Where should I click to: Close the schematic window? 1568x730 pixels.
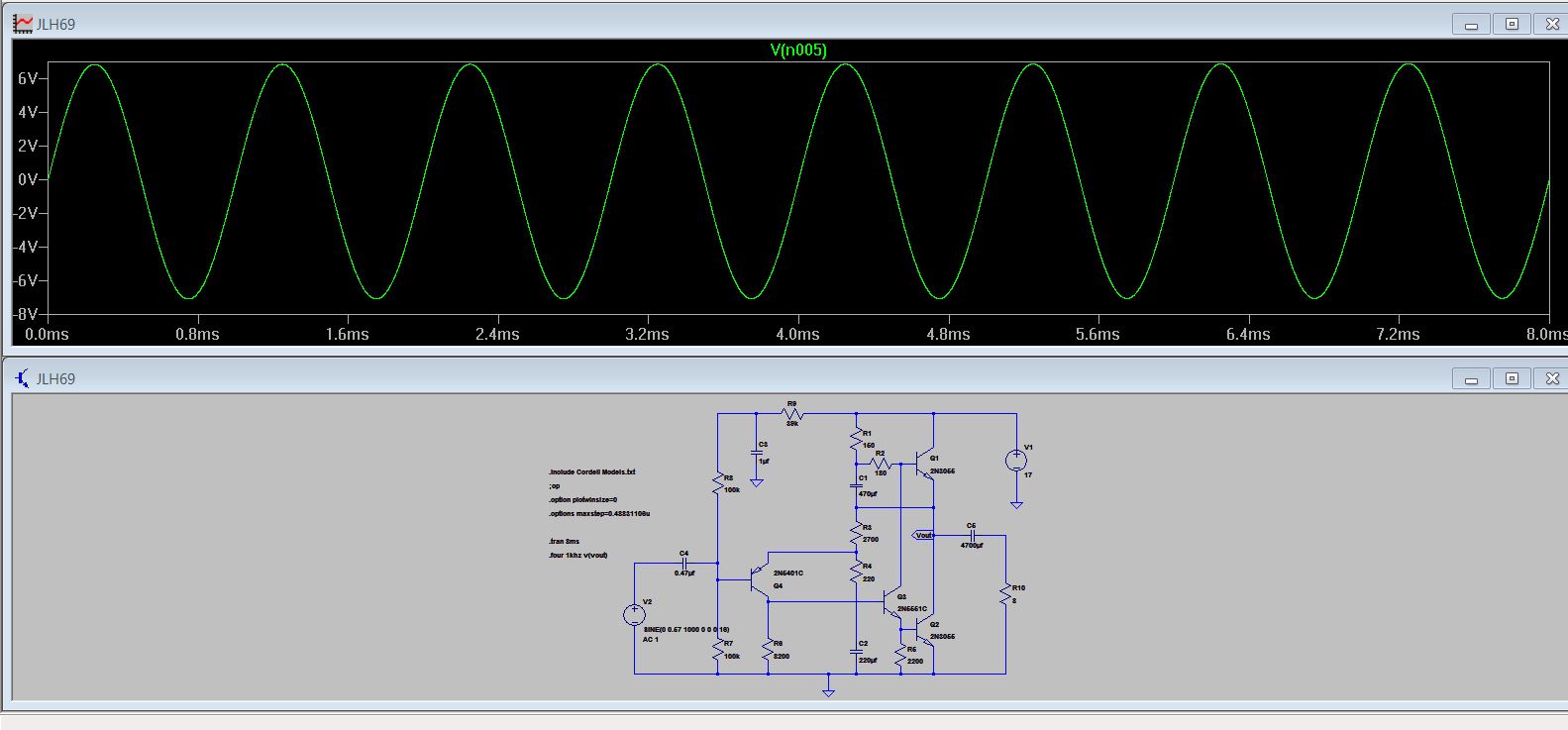pyautogui.click(x=1551, y=378)
